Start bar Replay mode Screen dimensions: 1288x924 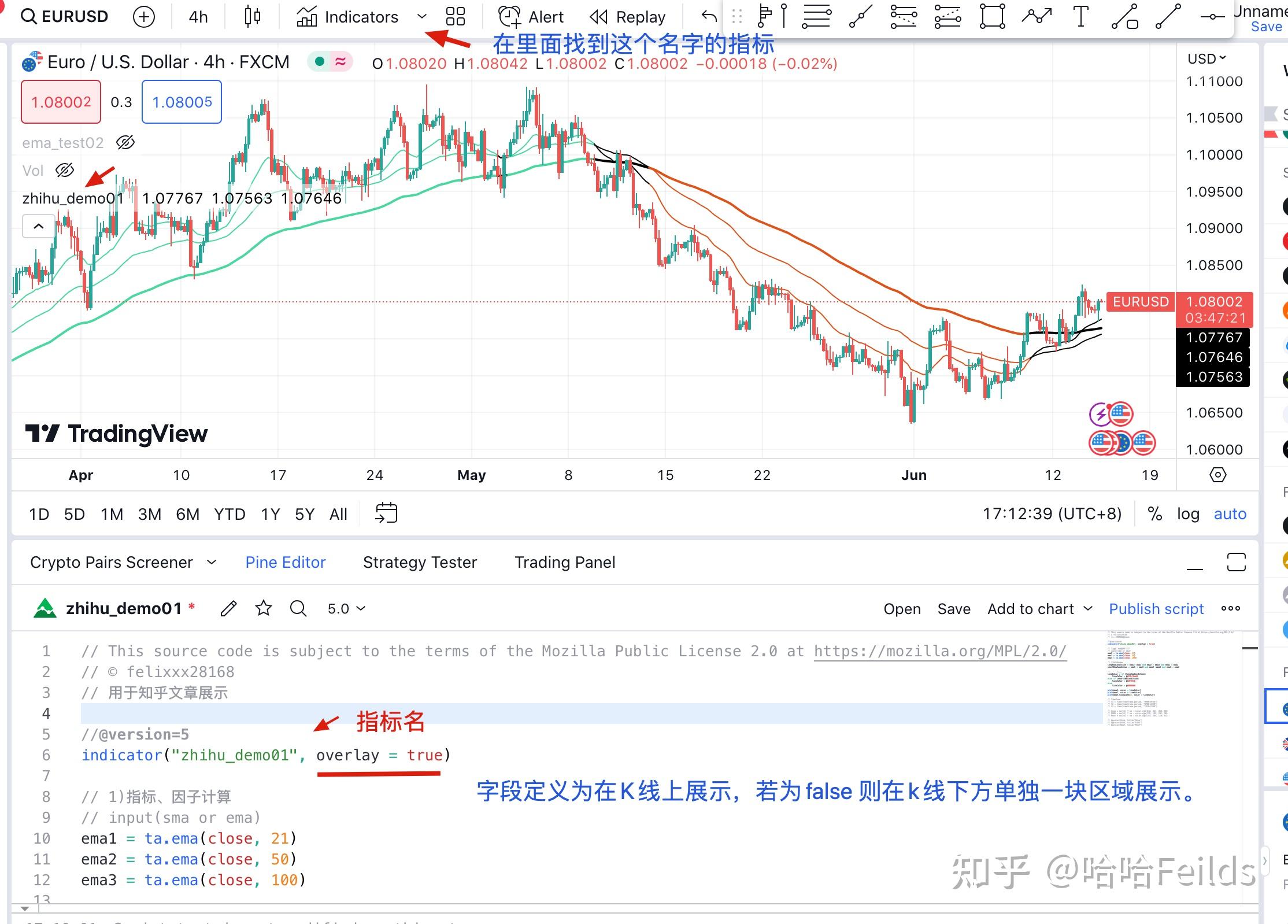(x=628, y=17)
